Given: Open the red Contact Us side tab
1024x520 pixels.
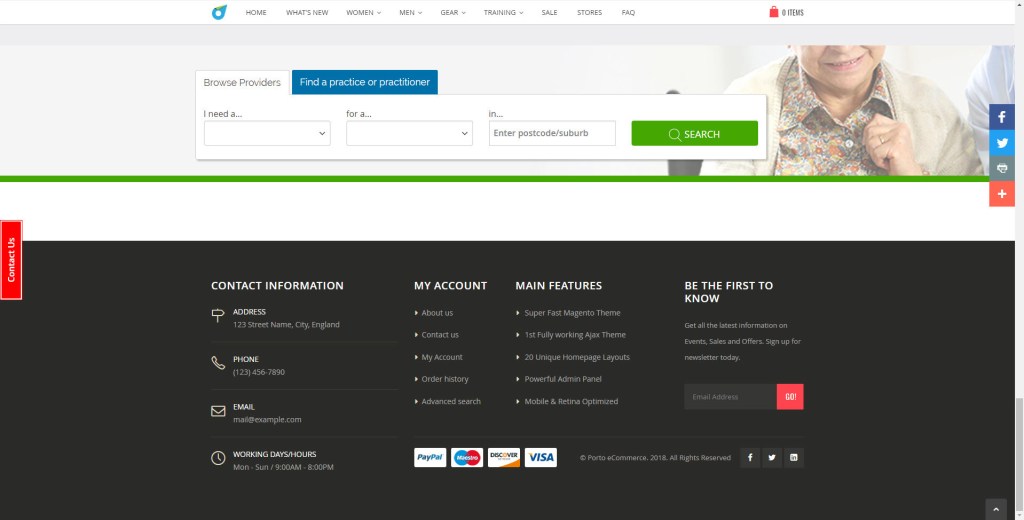Looking at the screenshot, I should click(x=11, y=260).
